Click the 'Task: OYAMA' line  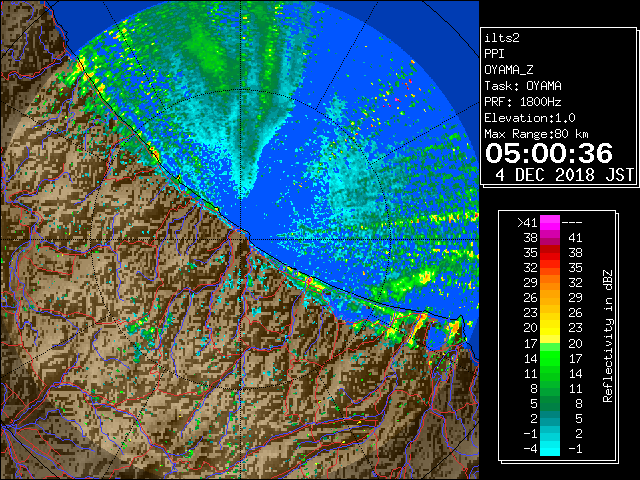pyautogui.click(x=523, y=86)
